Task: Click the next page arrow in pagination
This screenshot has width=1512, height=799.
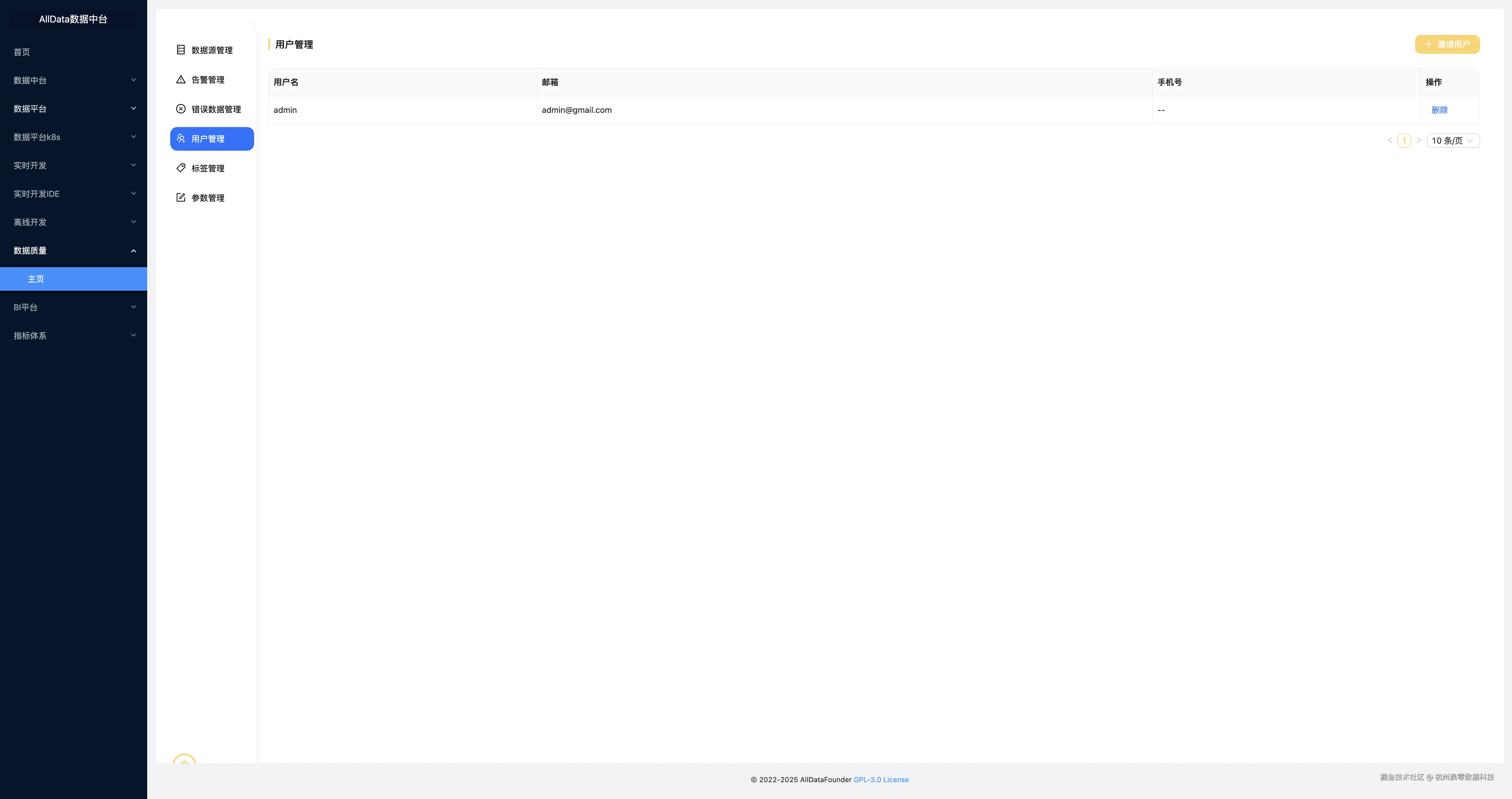Action: click(1418, 141)
